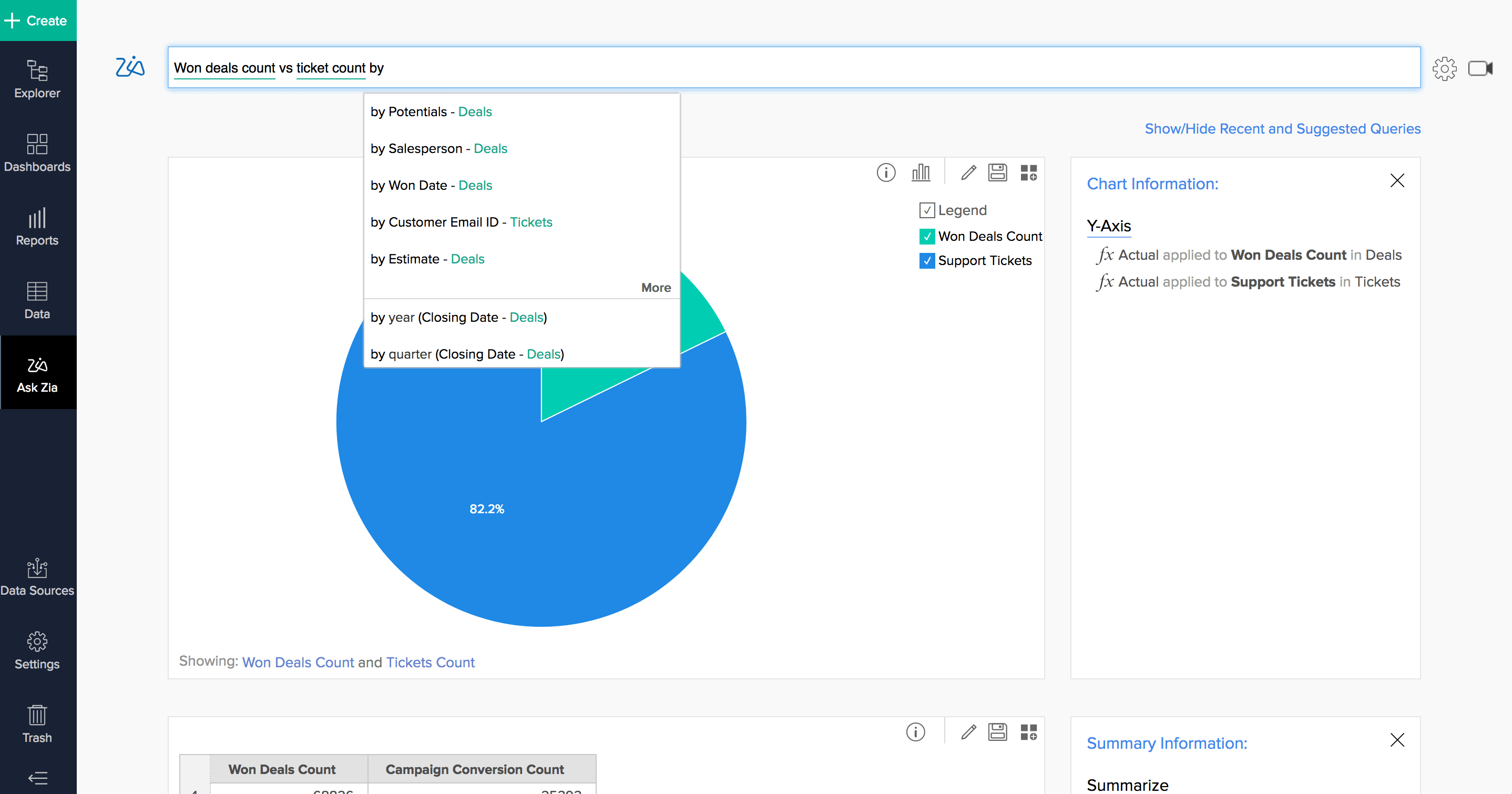Image resolution: width=1512 pixels, height=794 pixels.
Task: Save the pie chart using the disk icon
Action: click(997, 172)
